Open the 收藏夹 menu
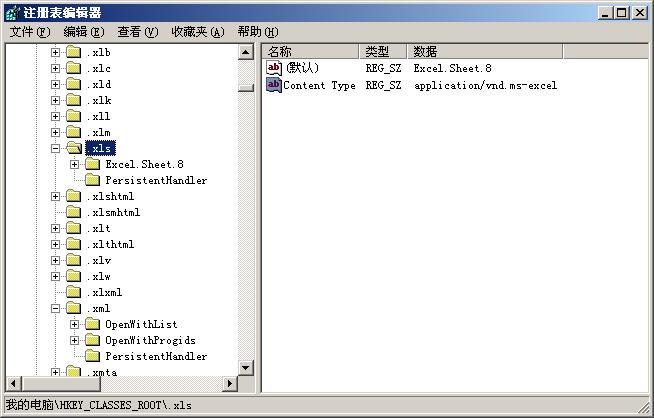The height and width of the screenshot is (418, 654). [x=197, y=32]
